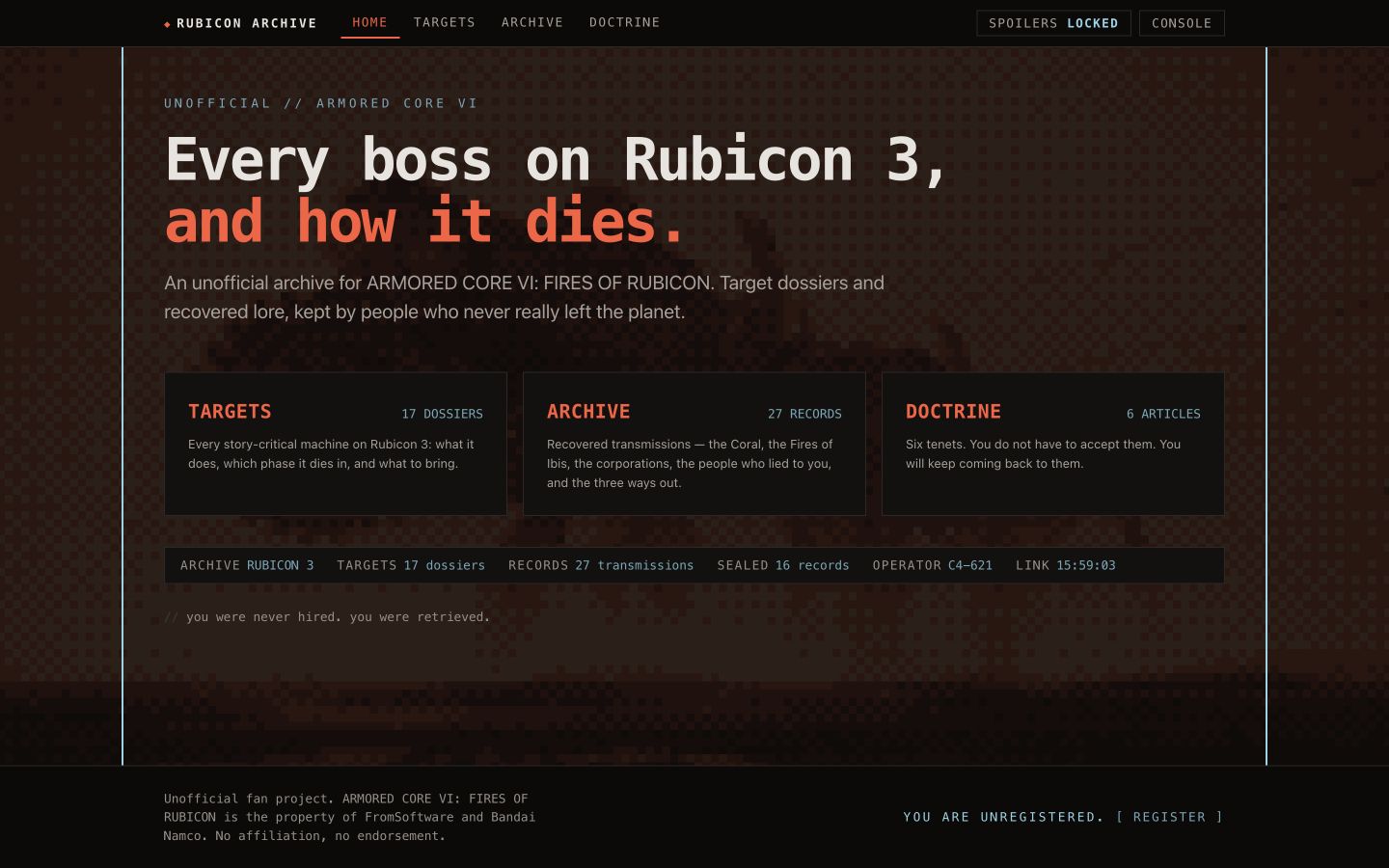Click the 'UNOFFICIAL // ARMORED CORE VI' eyebrow

click(x=321, y=103)
